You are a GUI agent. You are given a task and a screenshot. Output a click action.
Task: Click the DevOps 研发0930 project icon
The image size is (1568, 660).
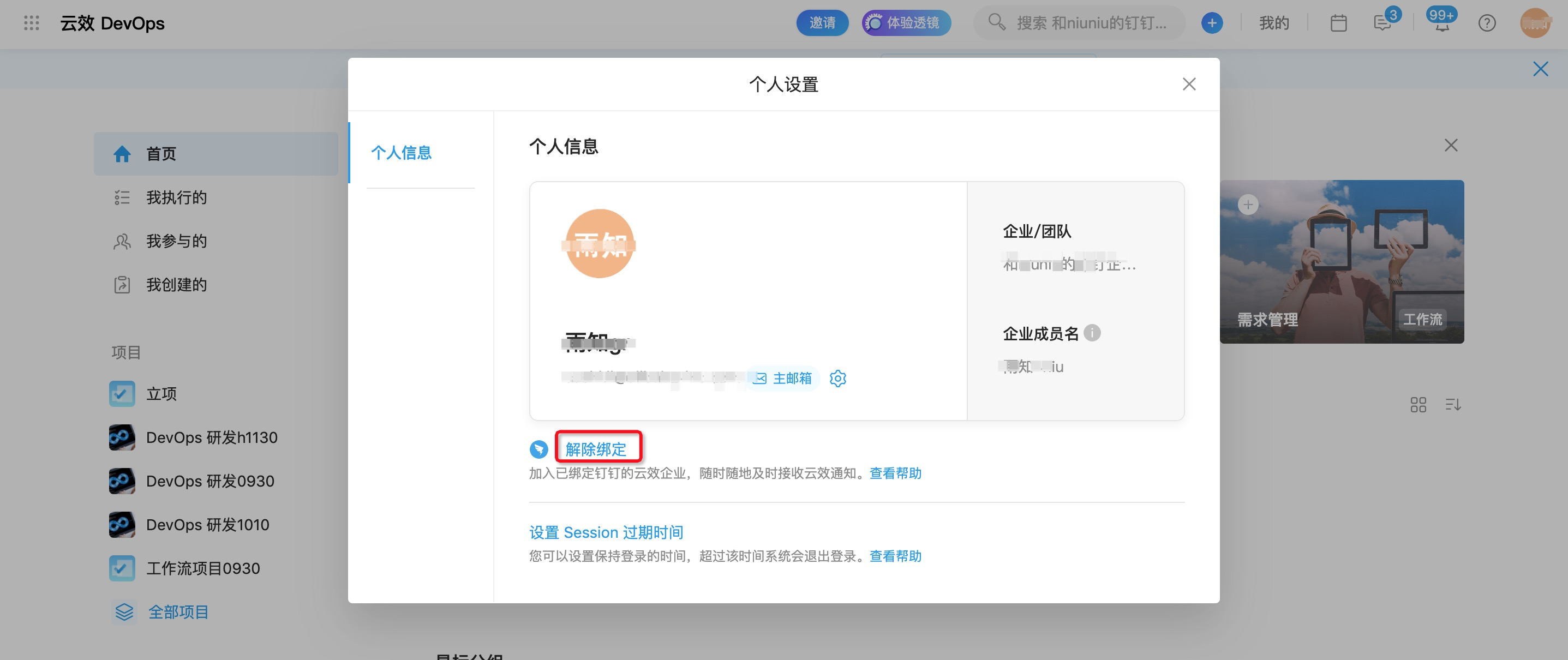(x=122, y=481)
